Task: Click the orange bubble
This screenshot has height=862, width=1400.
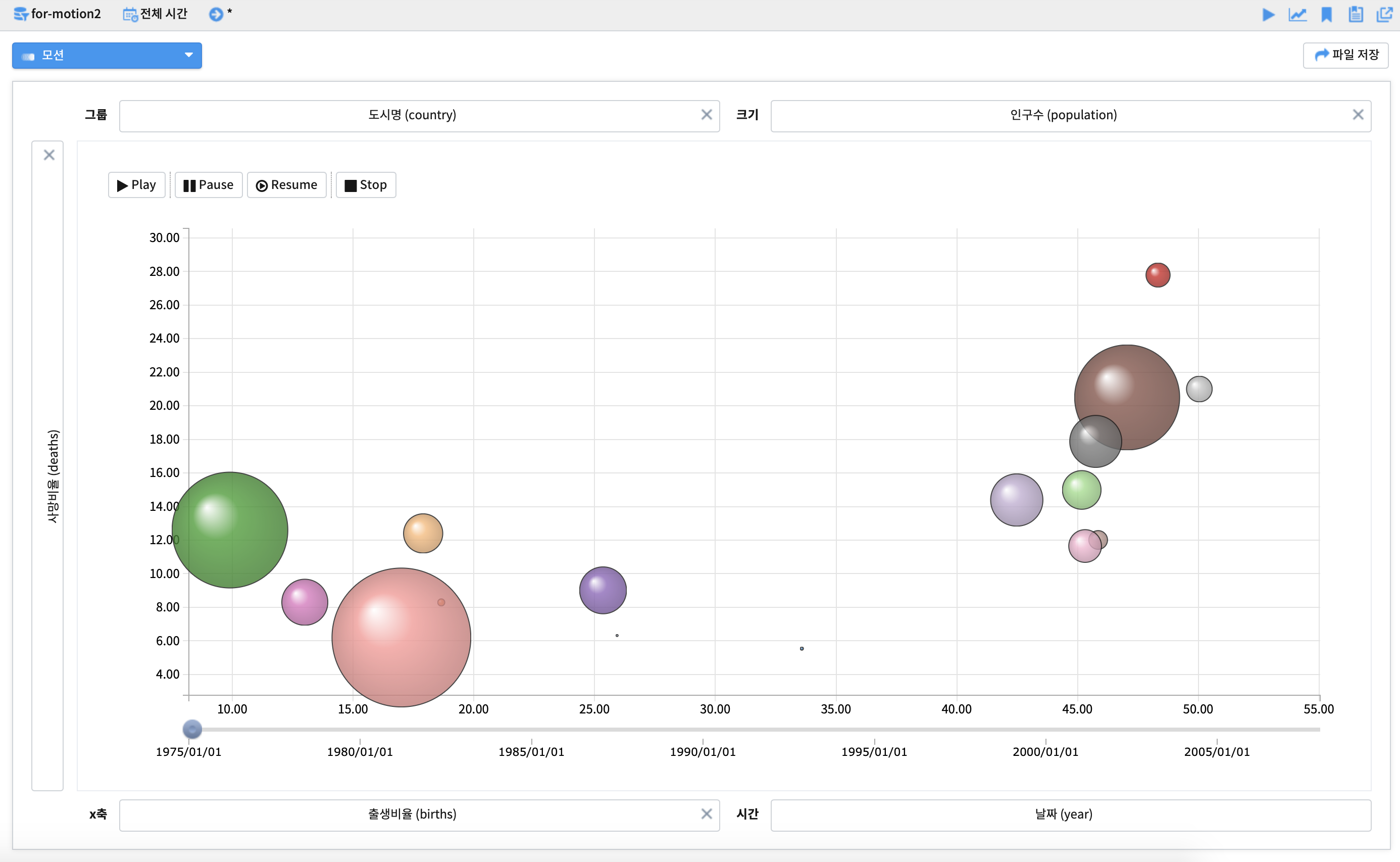Action: coord(423,534)
